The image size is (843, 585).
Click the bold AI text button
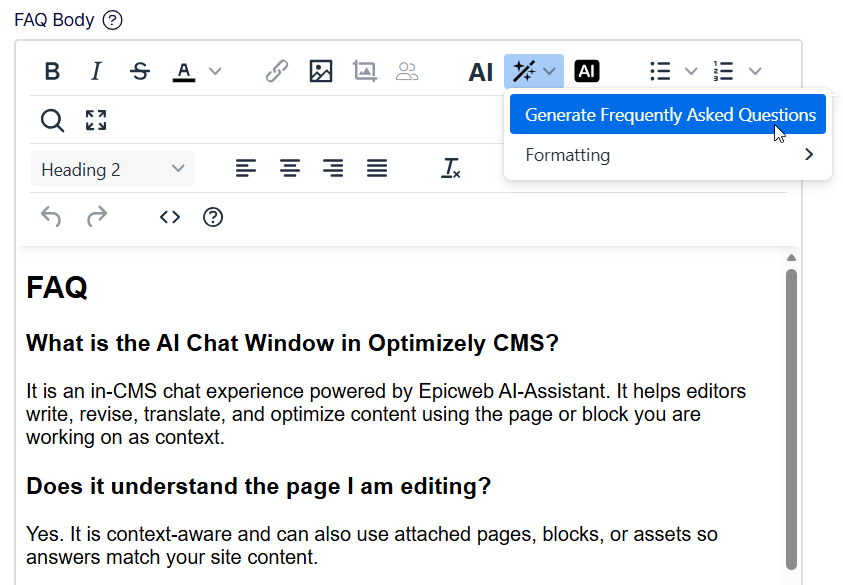(x=480, y=72)
